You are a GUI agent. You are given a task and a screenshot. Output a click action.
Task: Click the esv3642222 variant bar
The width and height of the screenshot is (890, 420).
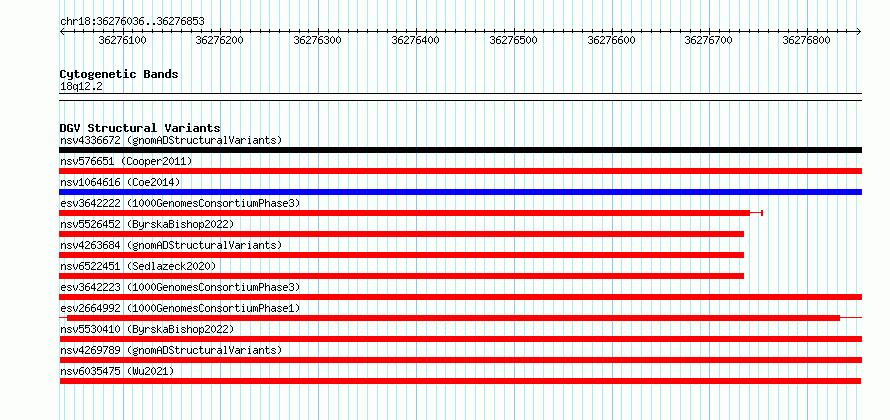411,213
